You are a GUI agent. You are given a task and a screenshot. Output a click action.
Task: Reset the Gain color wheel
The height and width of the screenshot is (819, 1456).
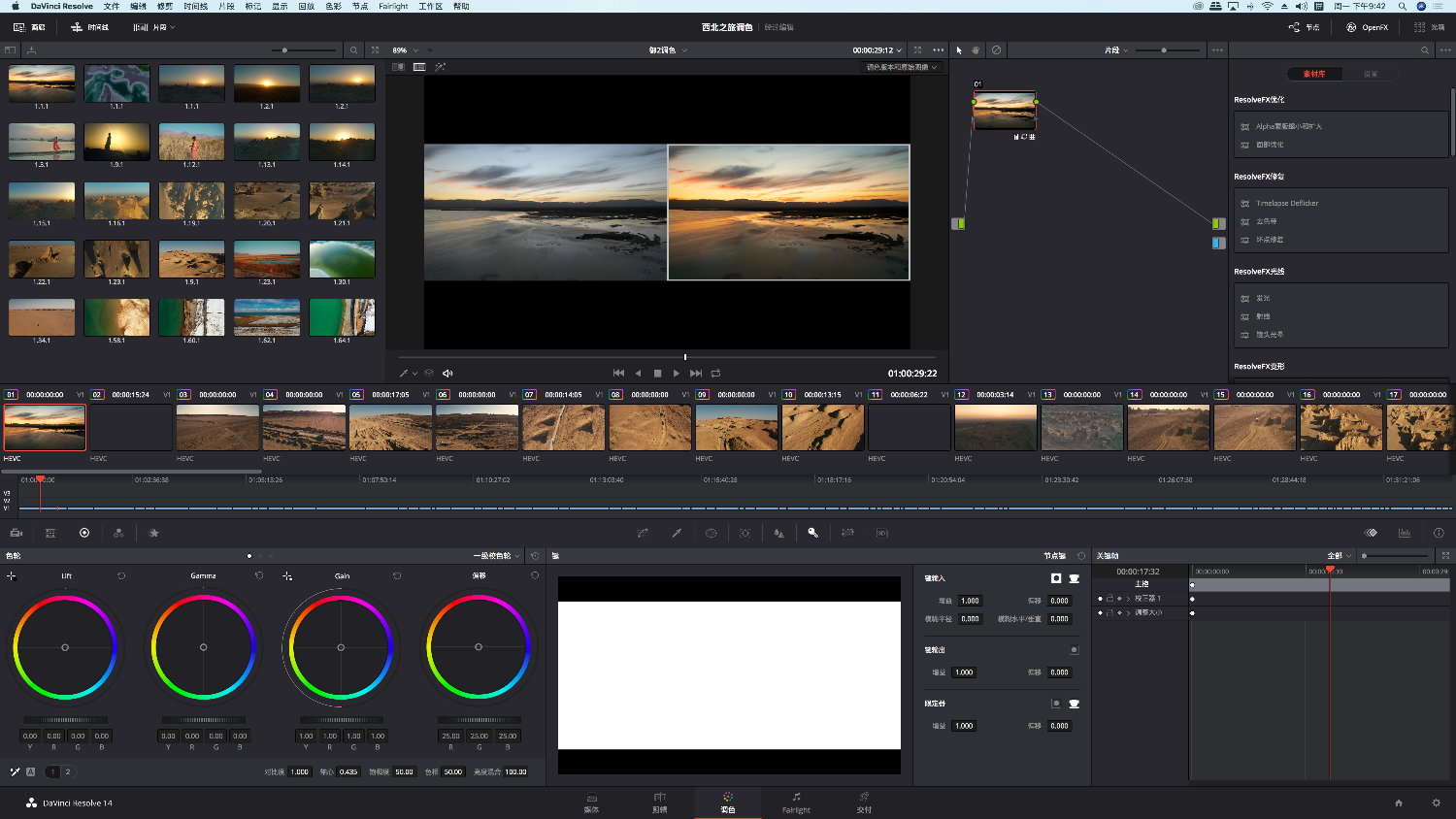[397, 575]
